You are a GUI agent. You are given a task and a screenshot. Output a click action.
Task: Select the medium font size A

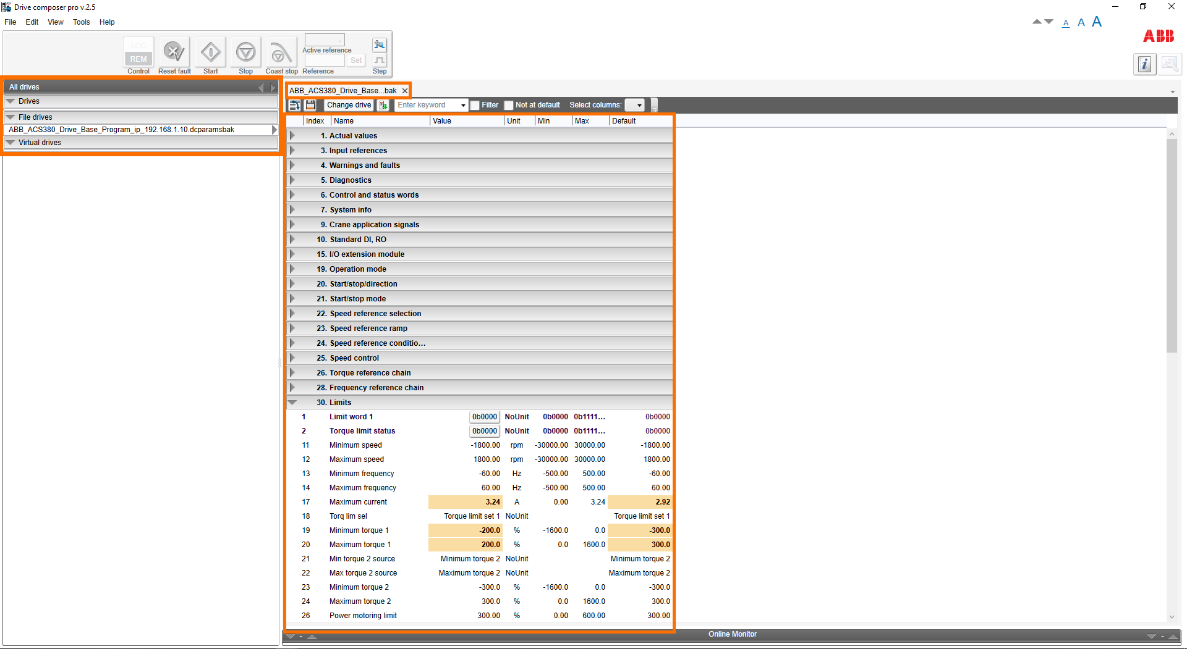[1081, 23]
